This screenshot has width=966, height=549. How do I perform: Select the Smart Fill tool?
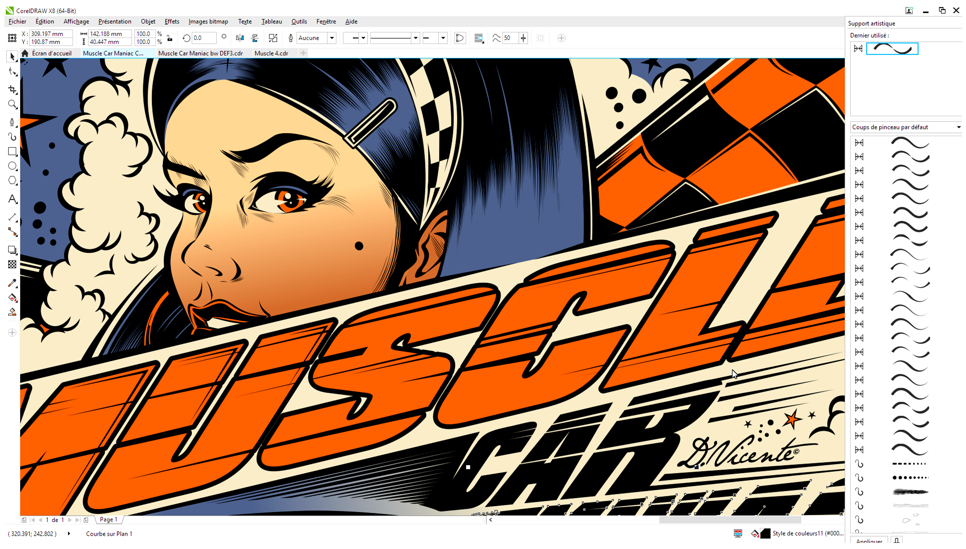pos(12,312)
